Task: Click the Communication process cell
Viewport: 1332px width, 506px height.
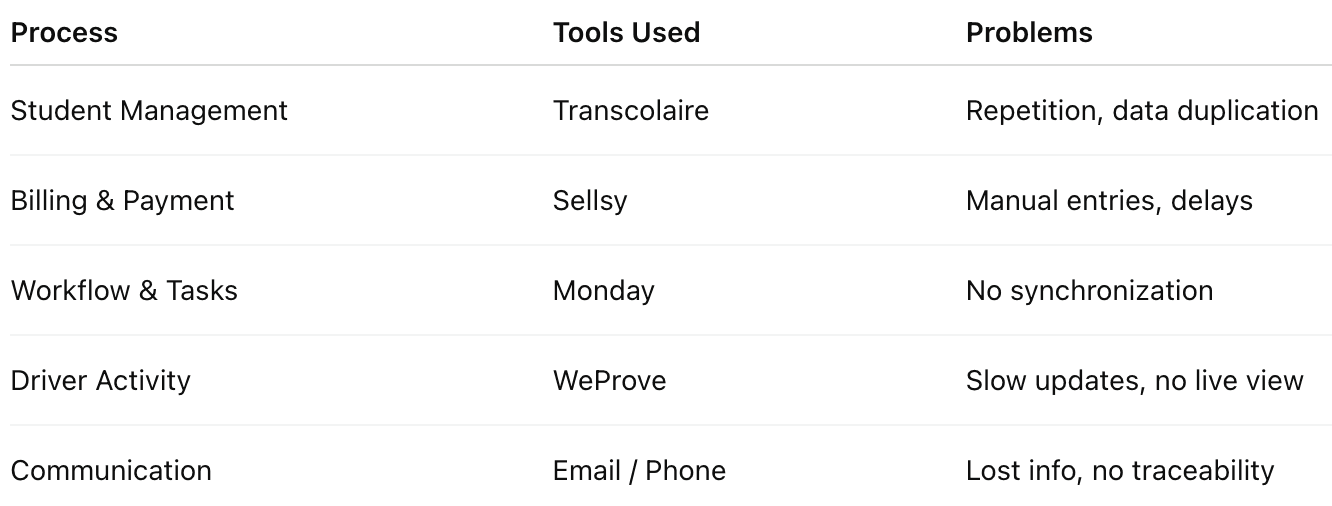Action: tap(111, 470)
